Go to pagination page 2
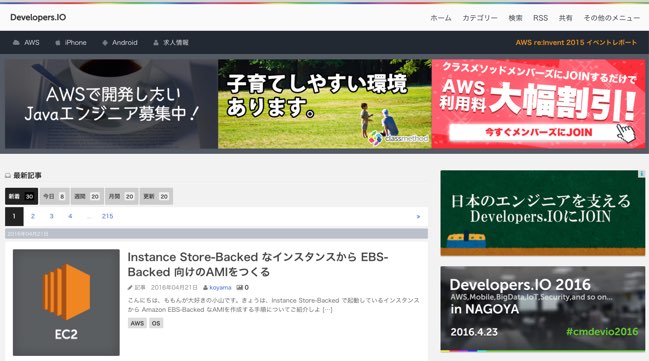The width and height of the screenshot is (649, 361). [x=33, y=216]
